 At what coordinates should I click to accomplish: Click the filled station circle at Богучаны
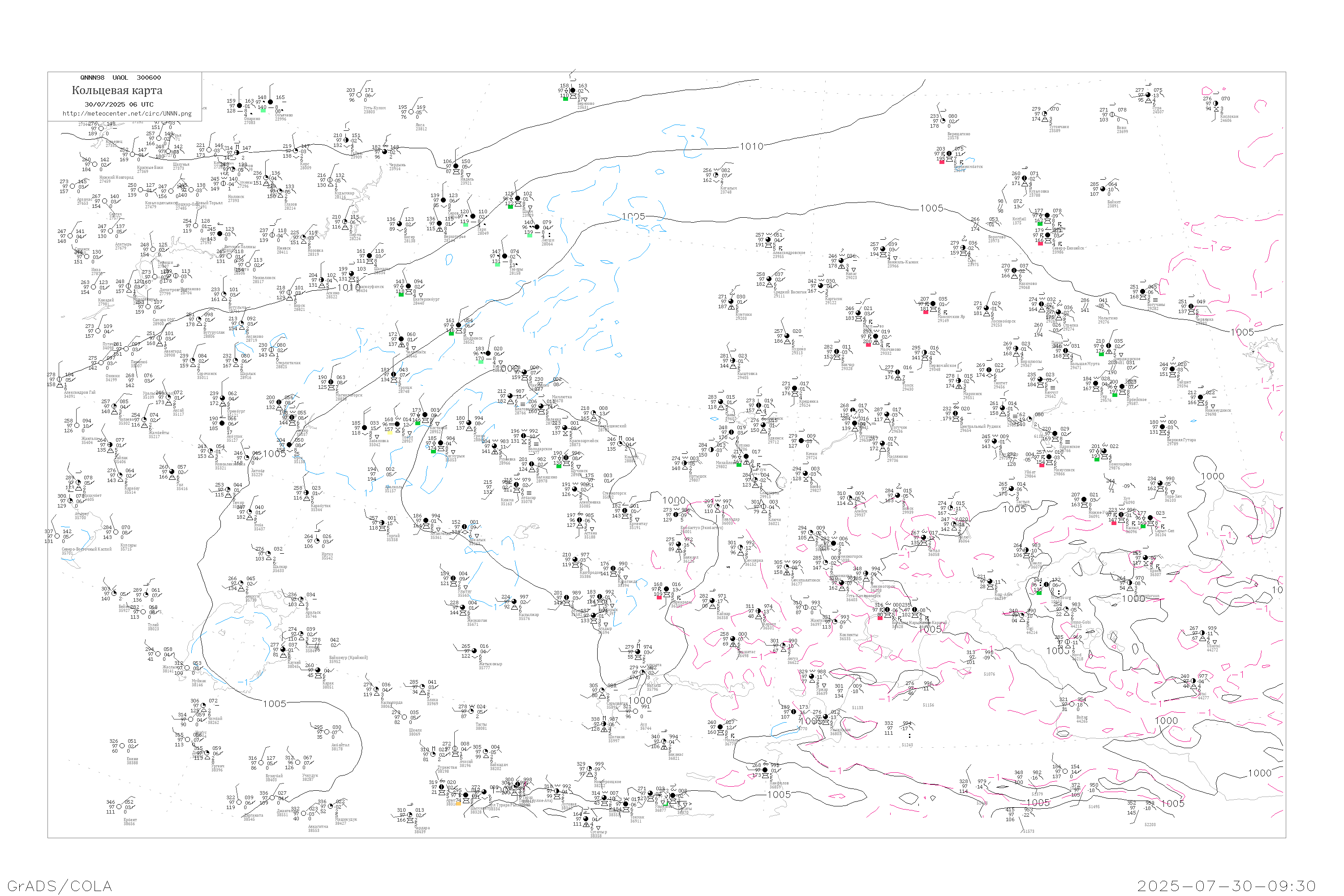(x=1143, y=292)
